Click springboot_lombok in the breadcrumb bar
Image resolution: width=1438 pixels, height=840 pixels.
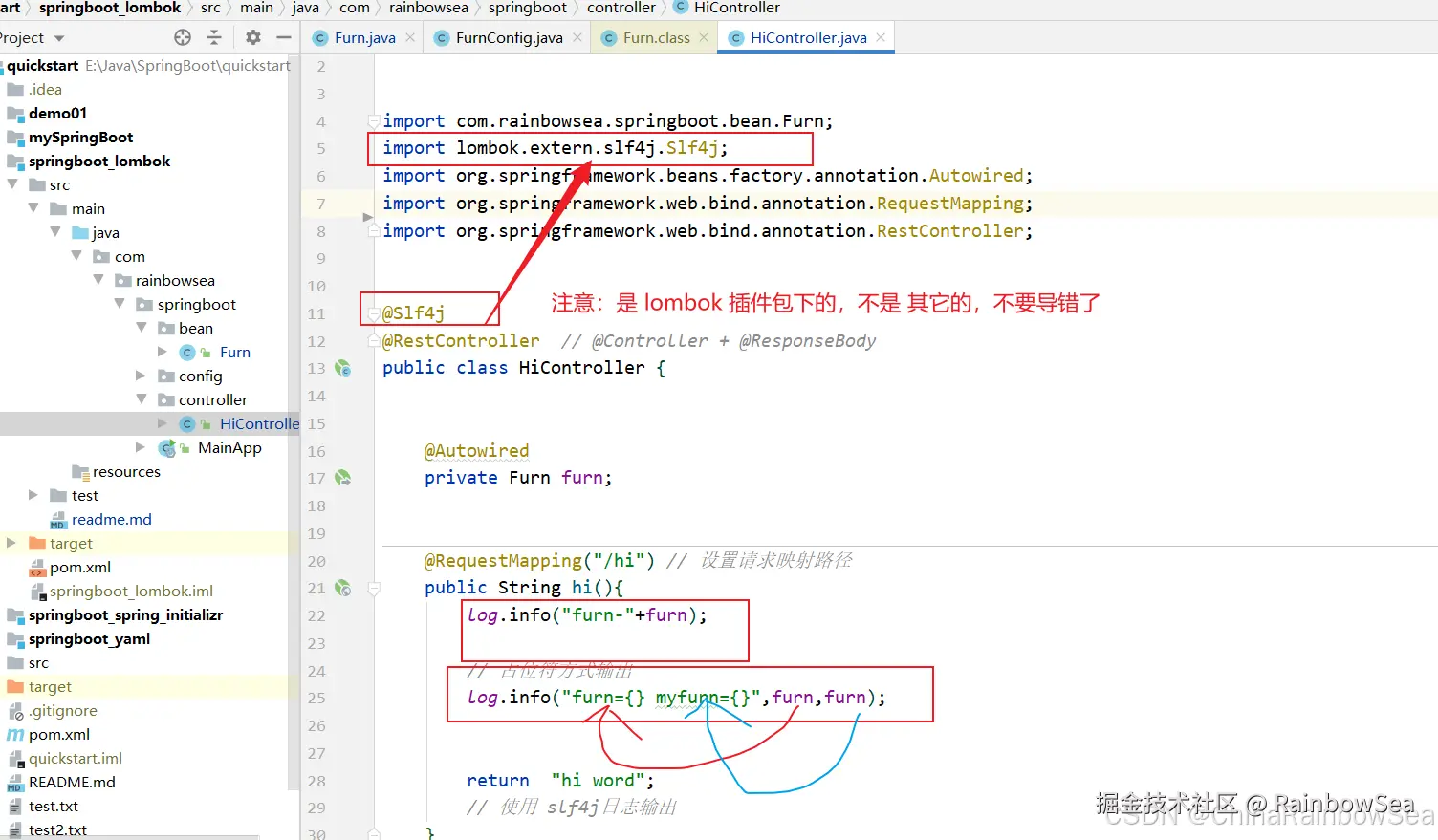click(x=110, y=8)
